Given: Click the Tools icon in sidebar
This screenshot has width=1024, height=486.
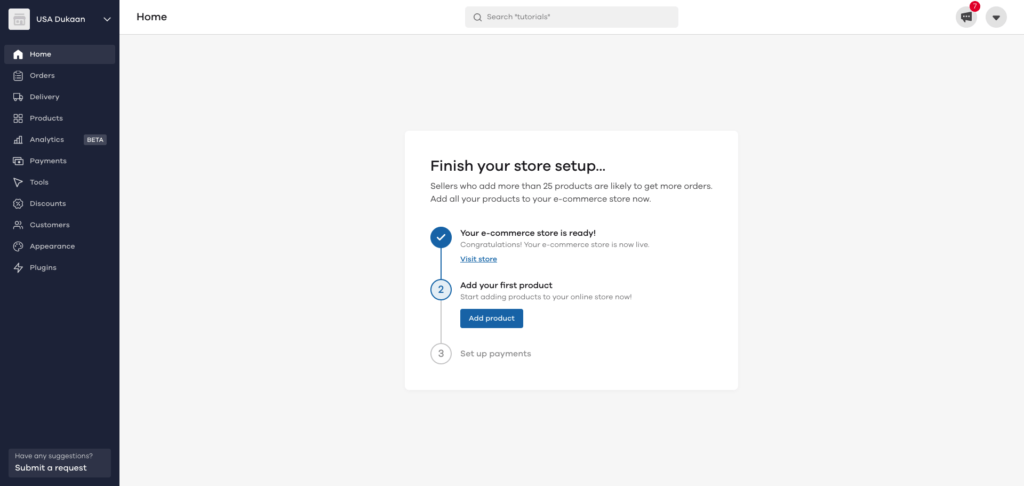Looking at the screenshot, I should [x=18, y=182].
